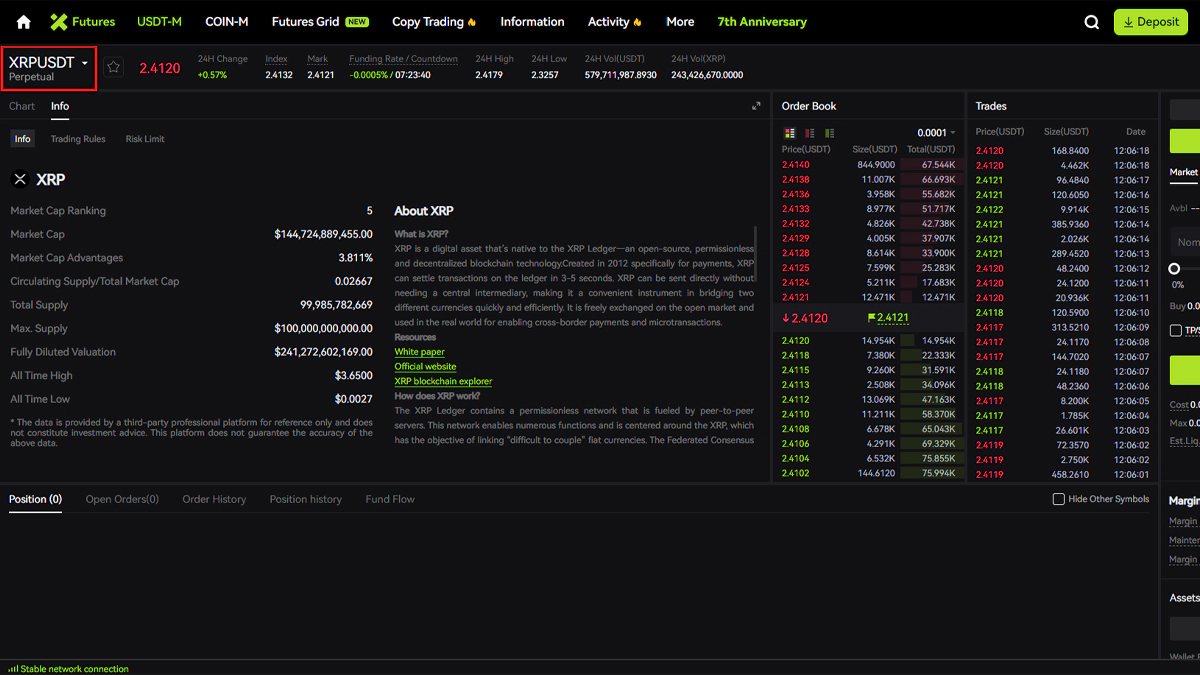This screenshot has width=1200, height=675.
Task: Click the green flag mark price icon
Action: [x=871, y=318]
